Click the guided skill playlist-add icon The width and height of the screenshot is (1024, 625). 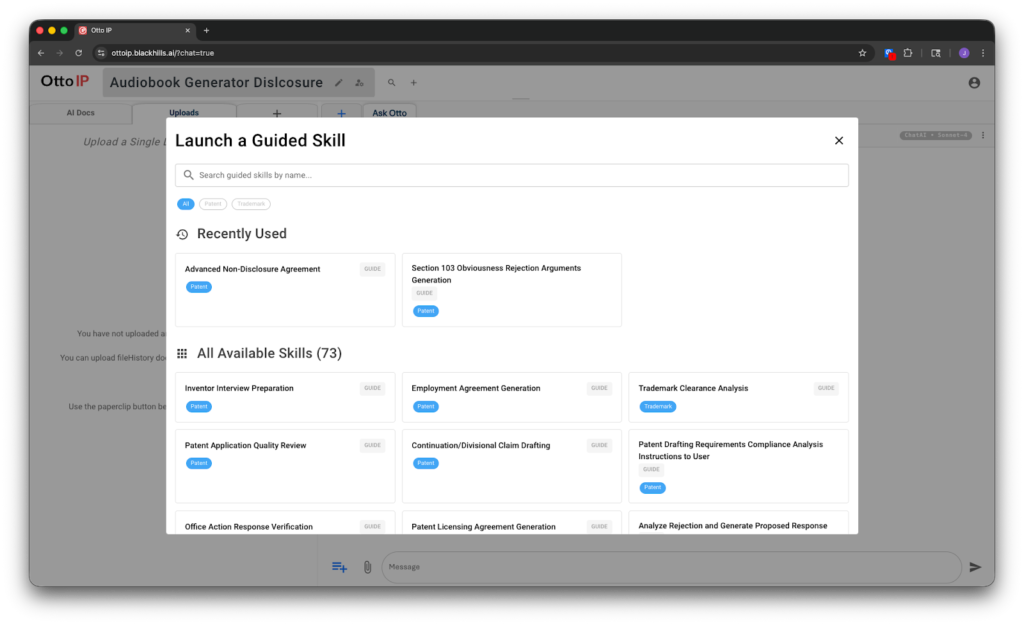coord(339,567)
